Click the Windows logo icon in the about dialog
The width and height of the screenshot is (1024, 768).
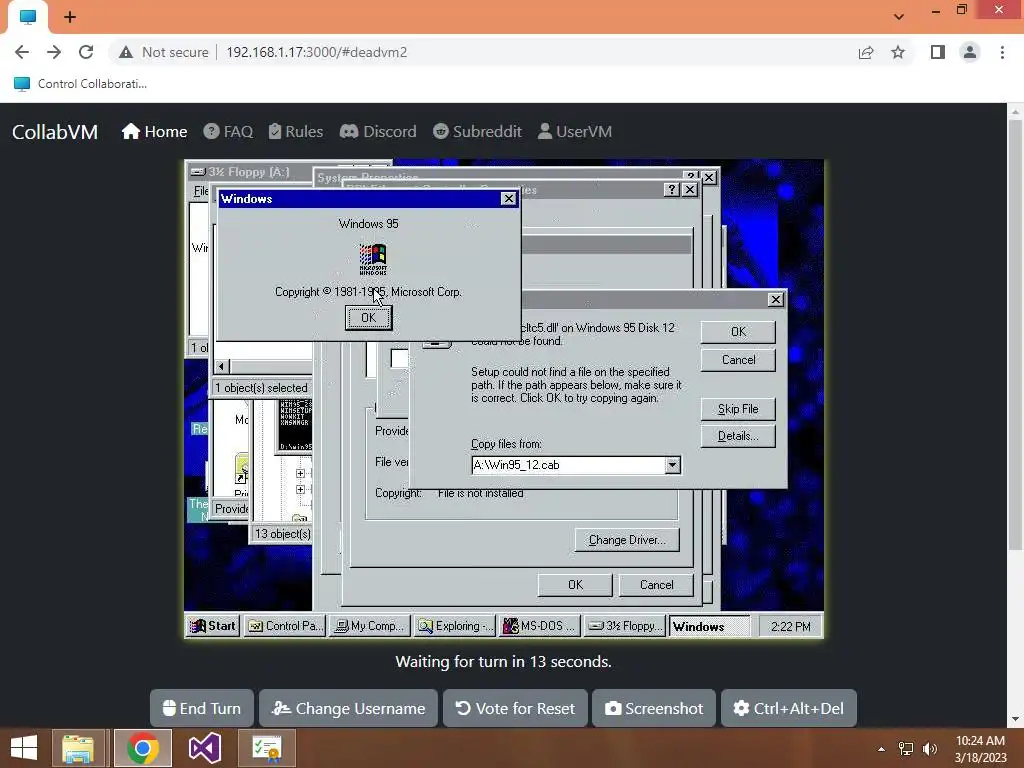[x=373, y=259]
